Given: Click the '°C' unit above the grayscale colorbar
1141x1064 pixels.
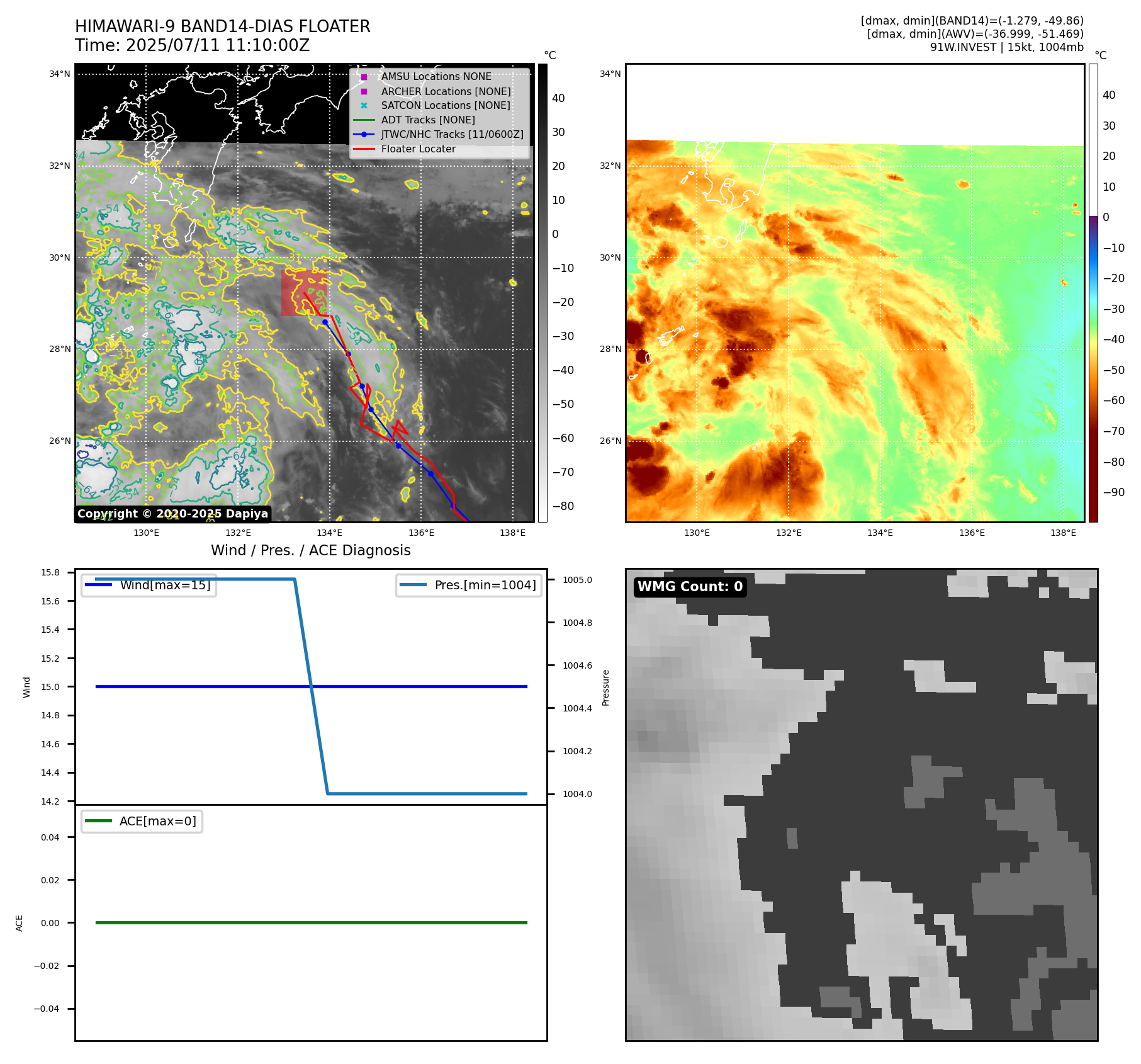Looking at the screenshot, I should pos(550,55).
